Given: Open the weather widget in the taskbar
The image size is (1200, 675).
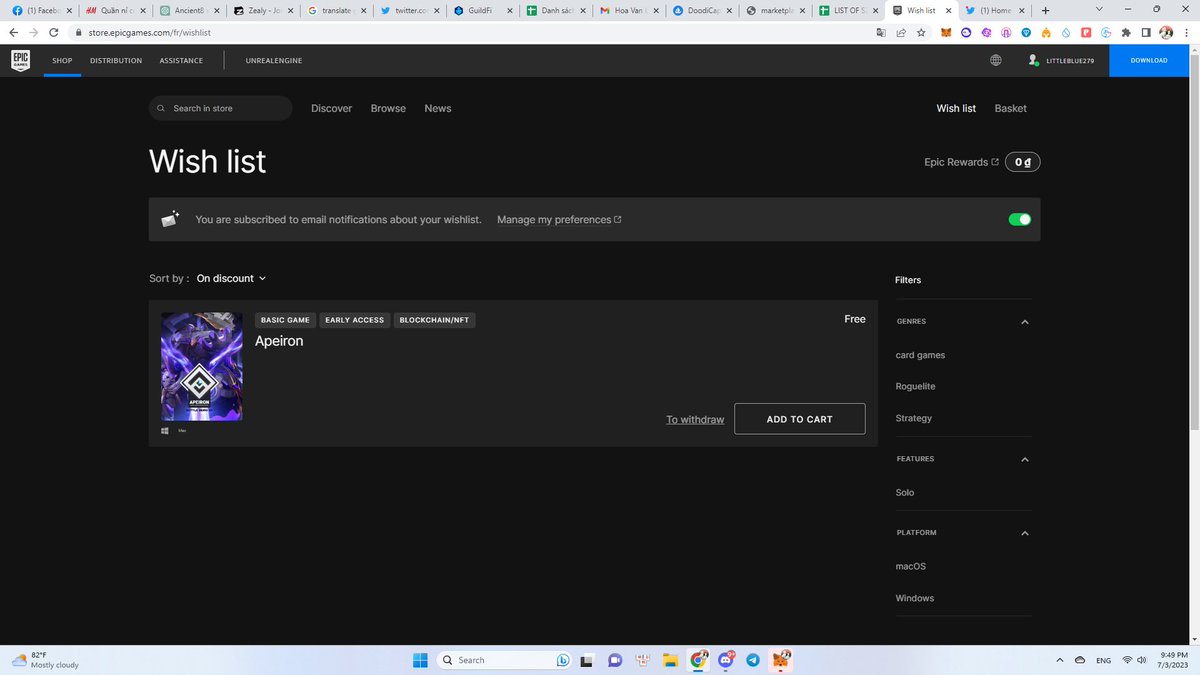Looking at the screenshot, I should (45, 660).
